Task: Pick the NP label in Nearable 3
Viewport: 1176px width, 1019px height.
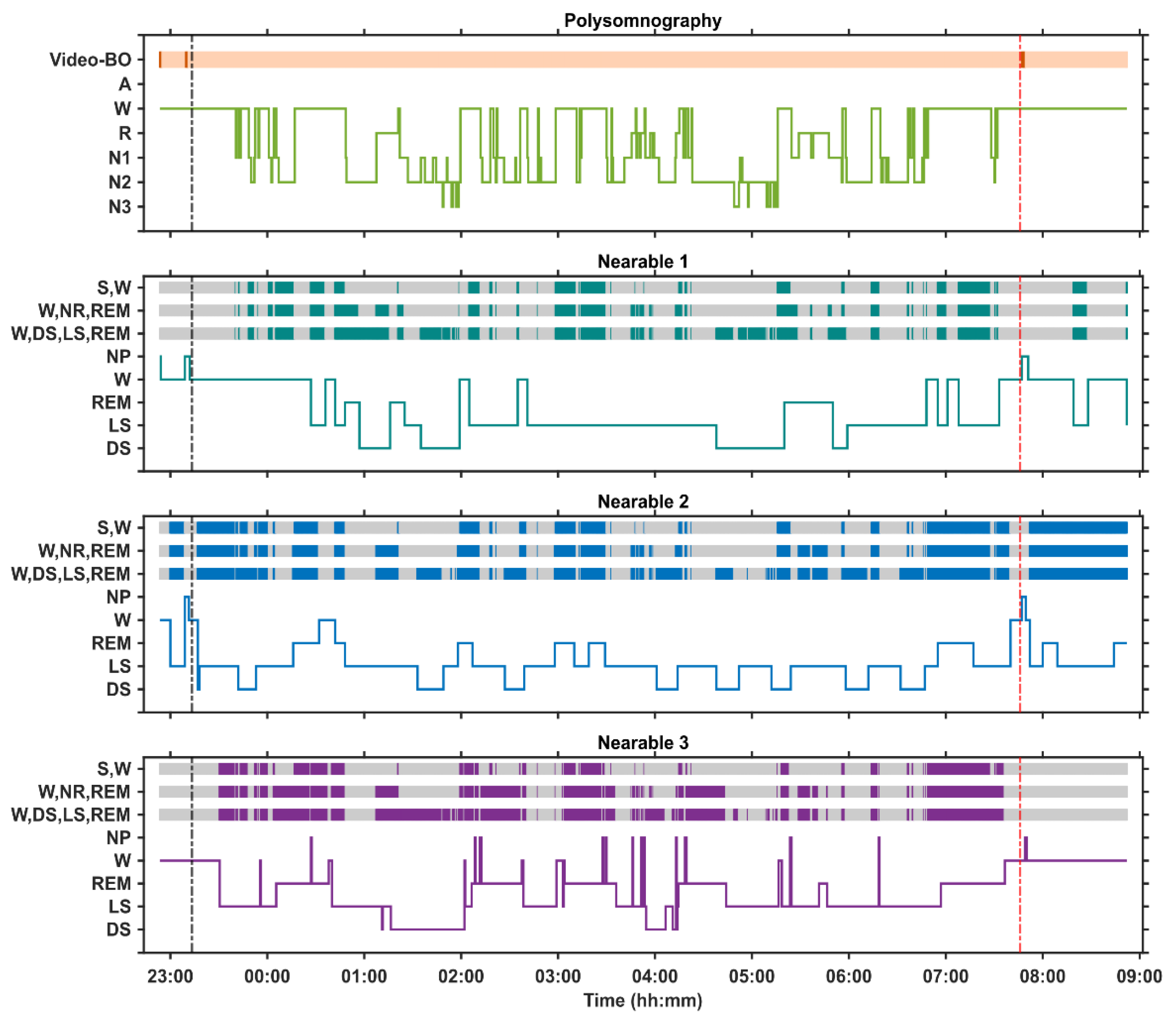Action: pyautogui.click(x=119, y=838)
